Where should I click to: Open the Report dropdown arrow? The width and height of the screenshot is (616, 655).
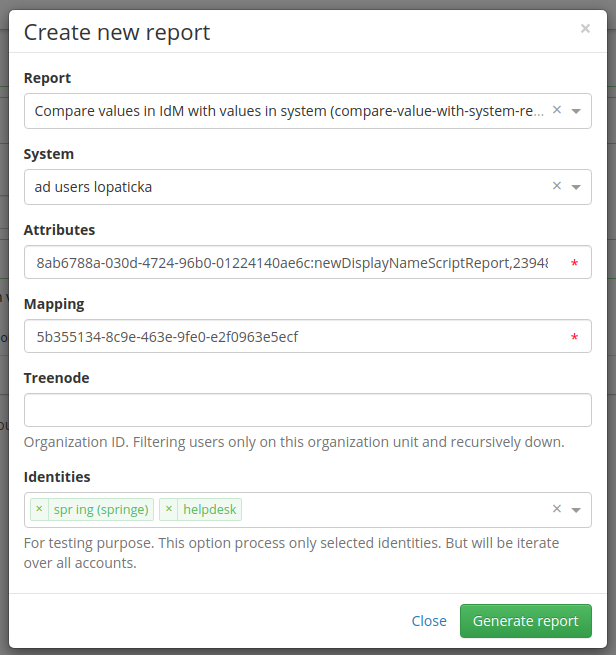[576, 111]
